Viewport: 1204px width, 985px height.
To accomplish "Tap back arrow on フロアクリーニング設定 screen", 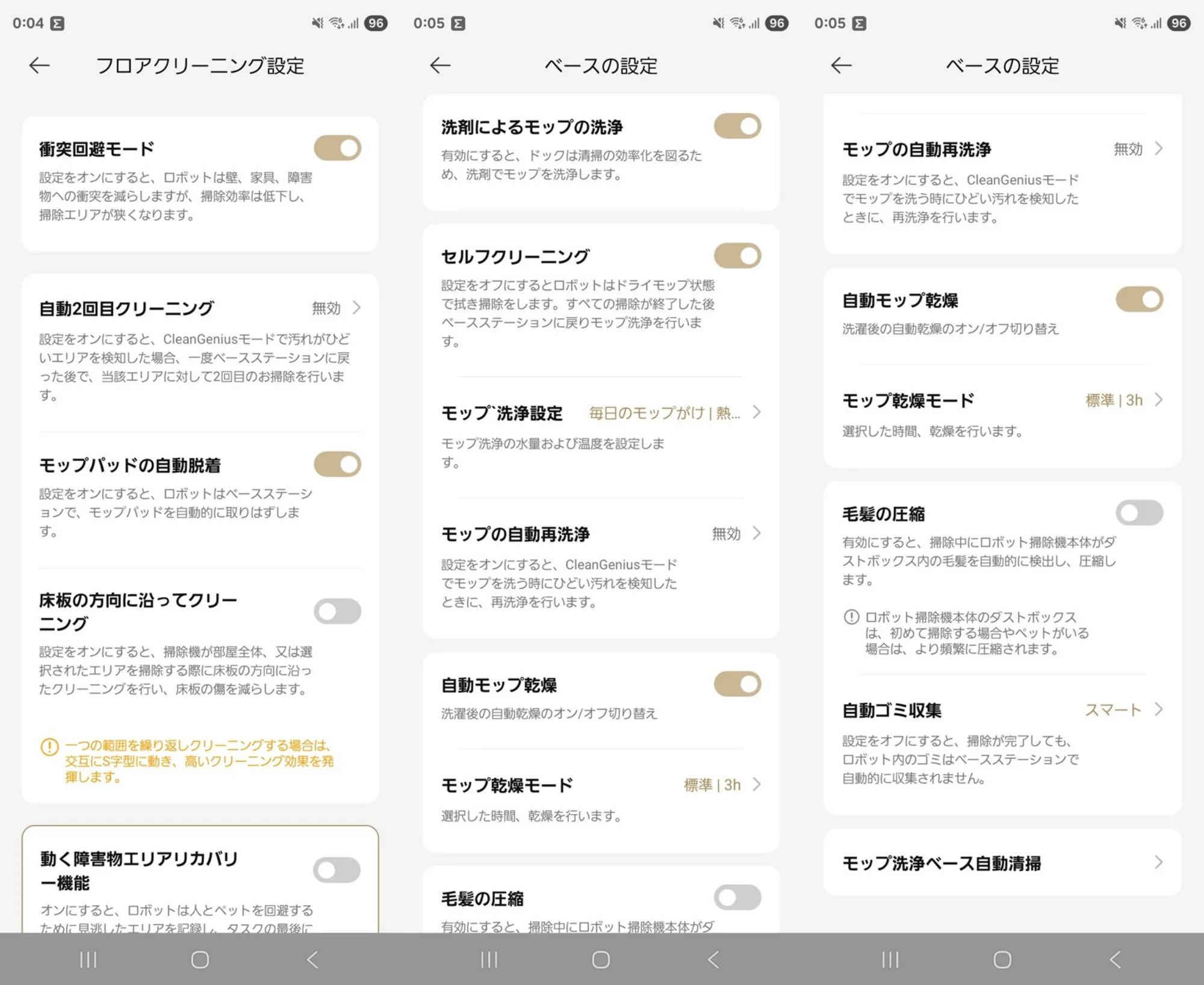I will coord(40,65).
